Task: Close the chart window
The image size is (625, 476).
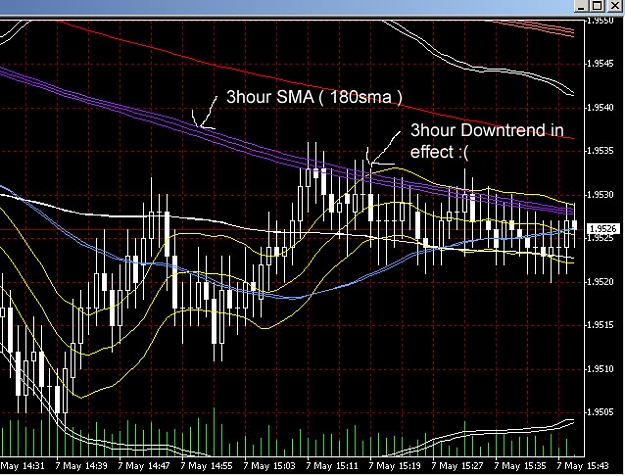Action: click(x=613, y=6)
